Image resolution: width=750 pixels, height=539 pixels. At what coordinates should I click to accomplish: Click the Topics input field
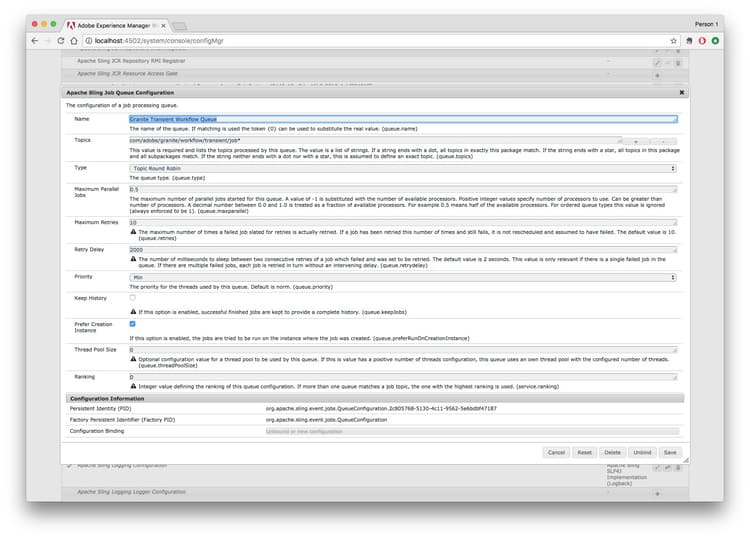[375, 141]
